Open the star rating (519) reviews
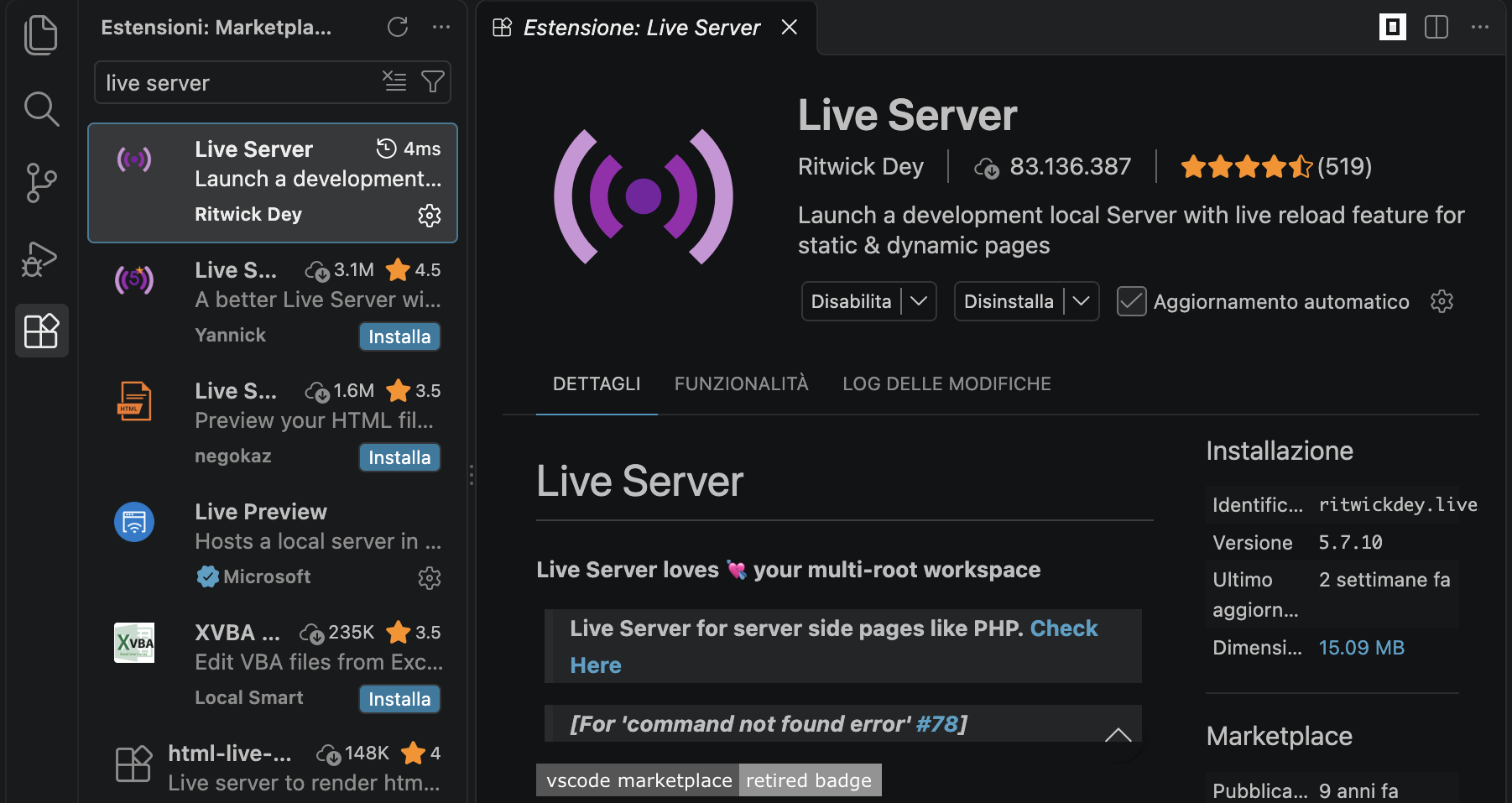 pyautogui.click(x=1276, y=167)
